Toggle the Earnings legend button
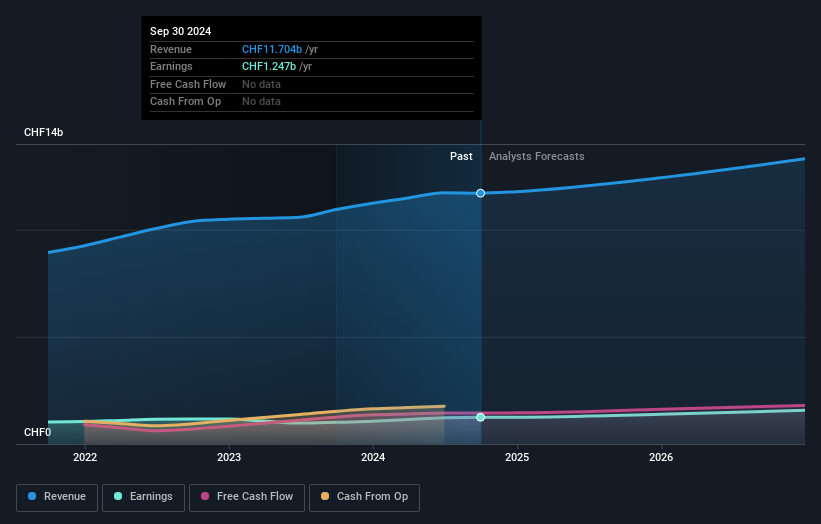Viewport: 821px width, 524px height. (x=143, y=497)
